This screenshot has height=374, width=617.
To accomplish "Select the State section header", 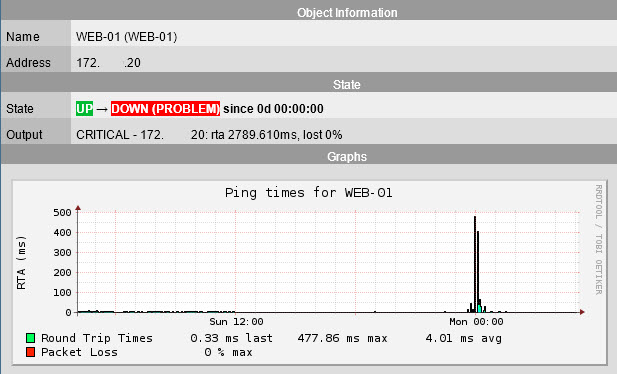I will [346, 85].
